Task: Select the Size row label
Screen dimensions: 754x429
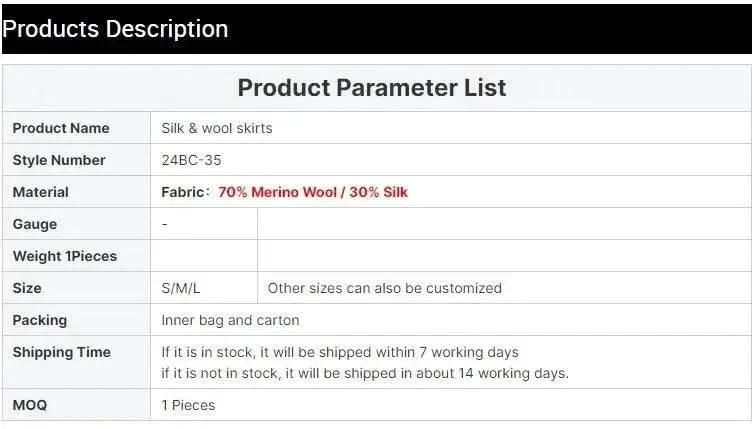Action: [x=27, y=288]
